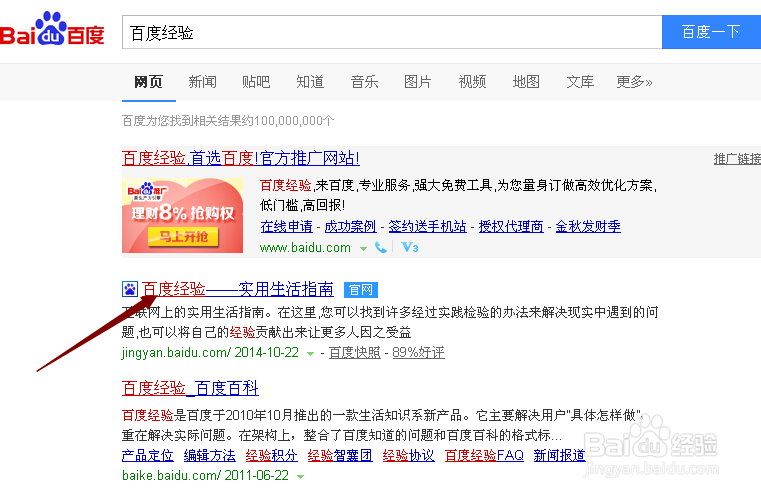Open the 贴吧 tab
Image resolution: width=761 pixels, height=495 pixels.
256,82
